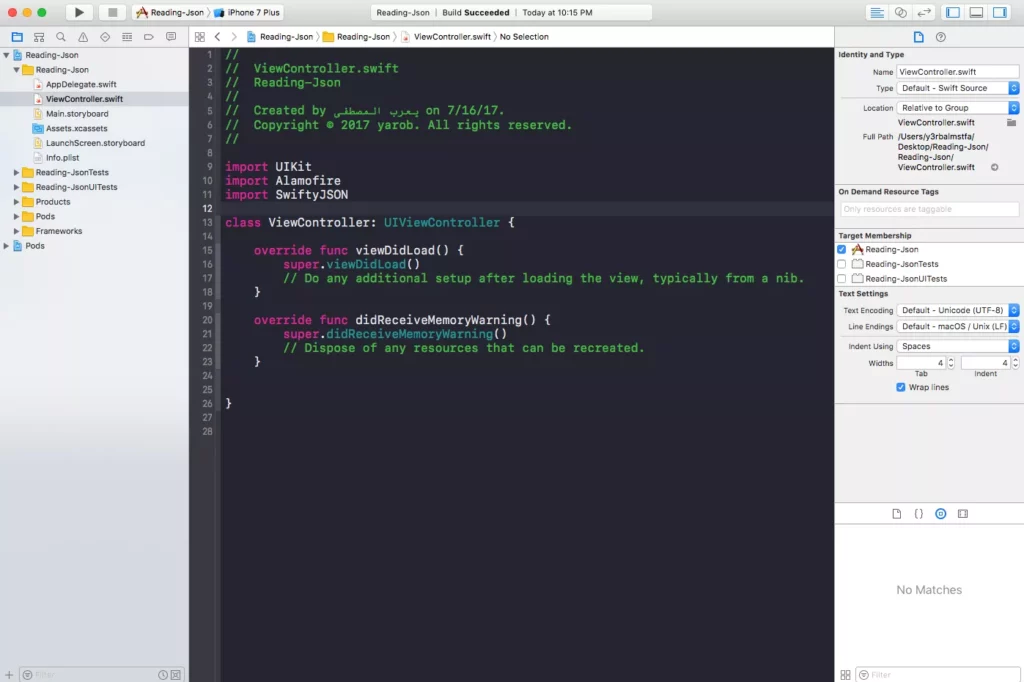Toggle the debug area panel icon

976,12
